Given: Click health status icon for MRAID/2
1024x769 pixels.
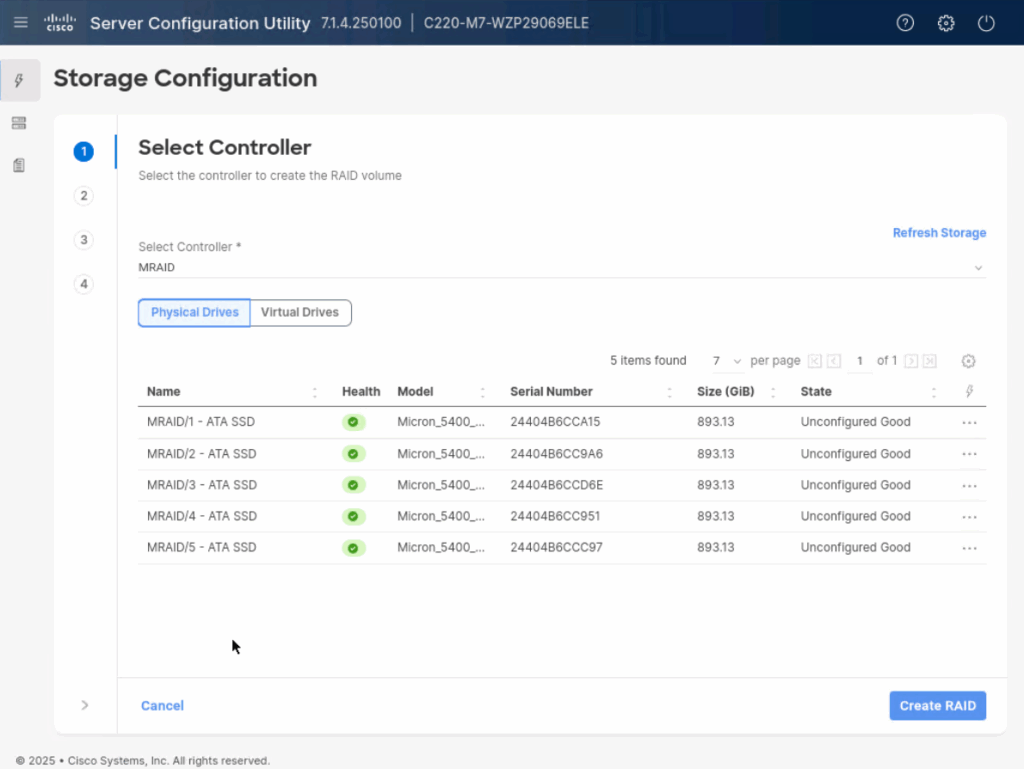Looking at the screenshot, I should [353, 454].
